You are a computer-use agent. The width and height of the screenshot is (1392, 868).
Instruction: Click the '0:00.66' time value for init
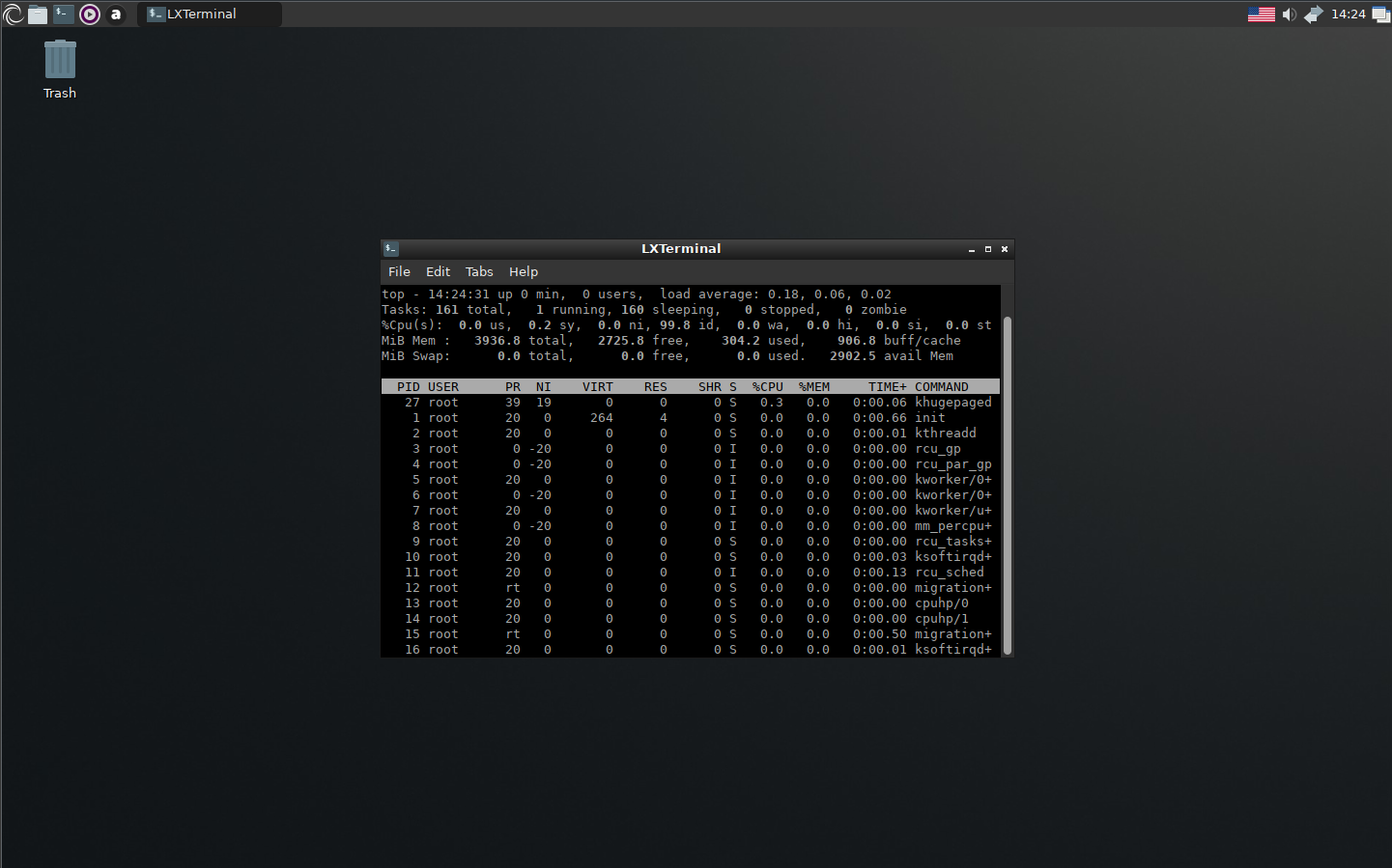click(x=880, y=418)
